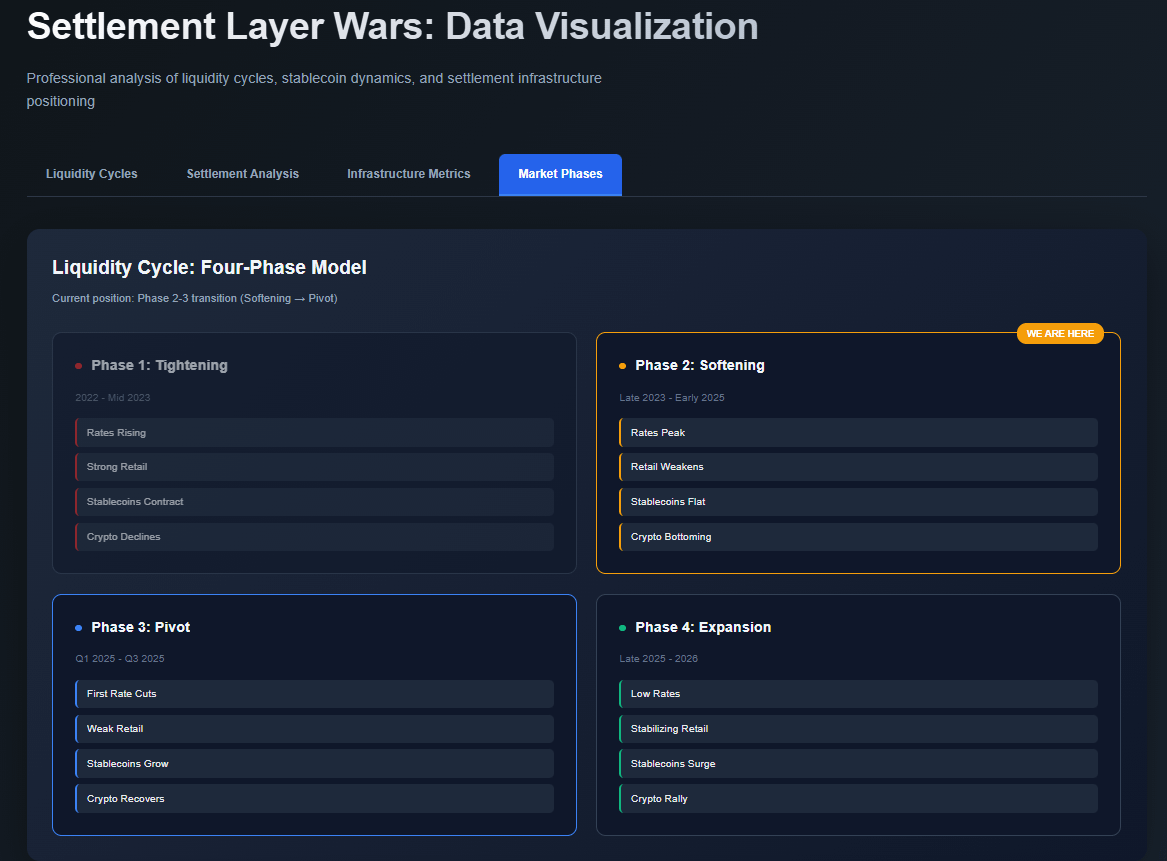Click the Low Rates row
Viewport: 1167px width, 861px height.
858,694
